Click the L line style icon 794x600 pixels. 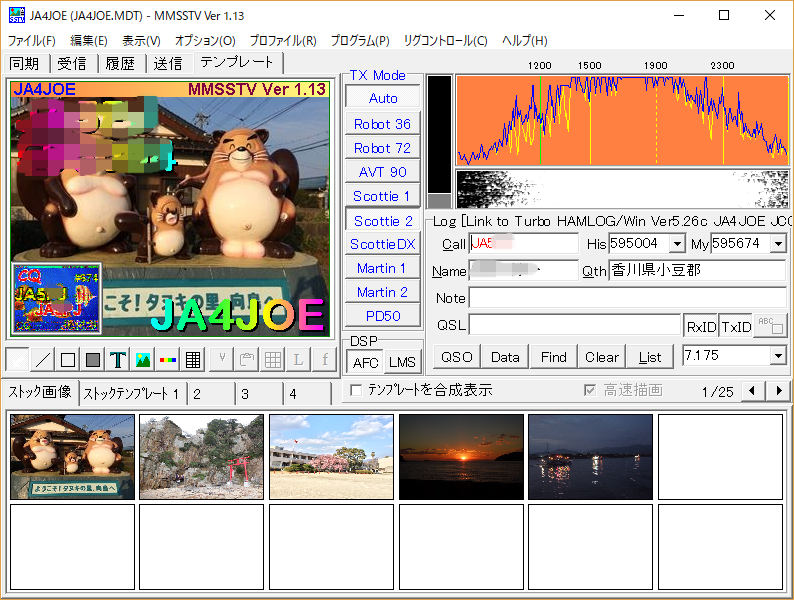tap(298, 360)
